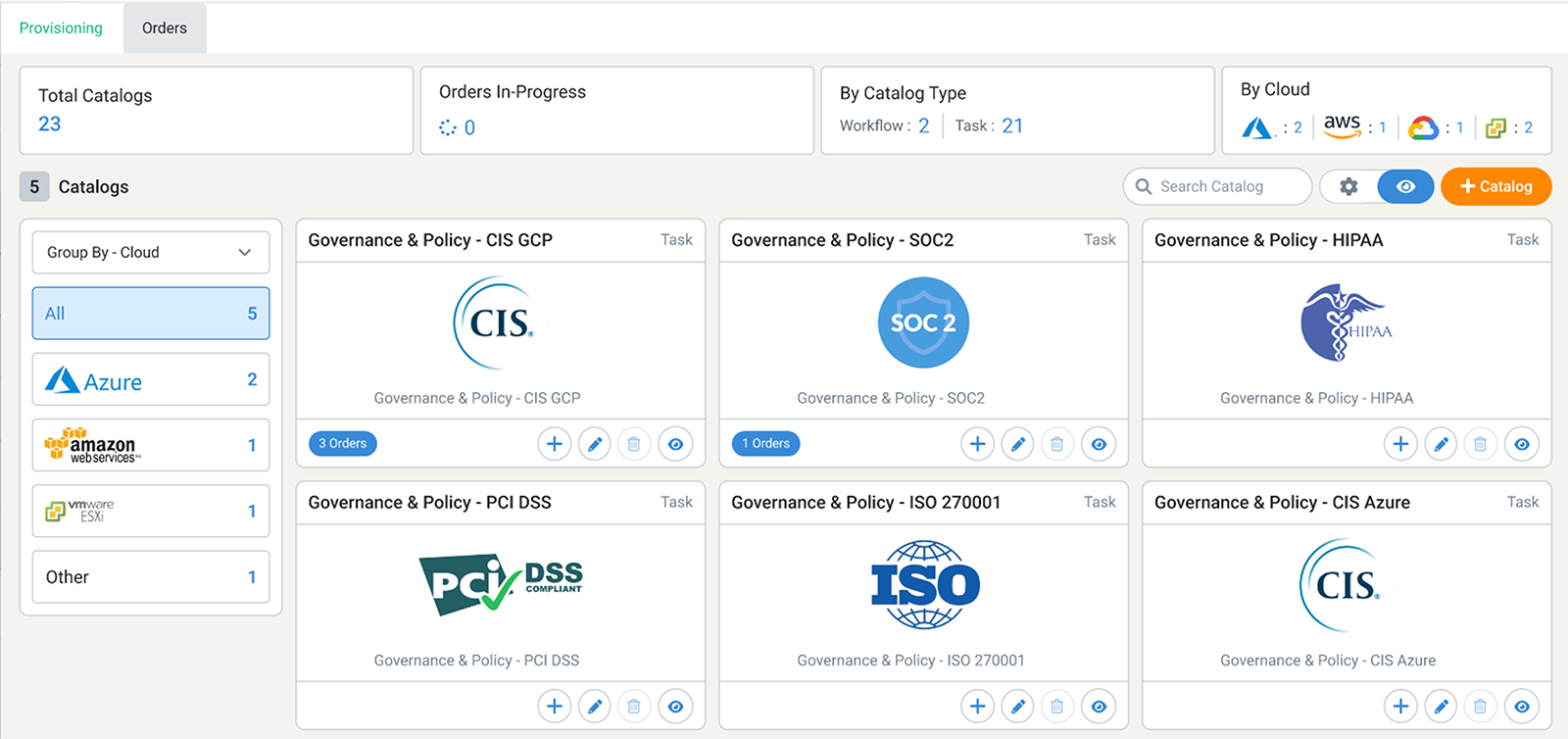Click the SOC 2 logo thumbnail
Image resolution: width=1568 pixels, height=739 pixels.
tap(923, 322)
